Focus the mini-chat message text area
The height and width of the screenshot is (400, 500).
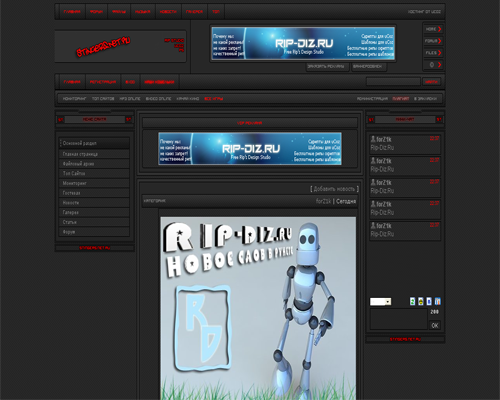click(399, 319)
